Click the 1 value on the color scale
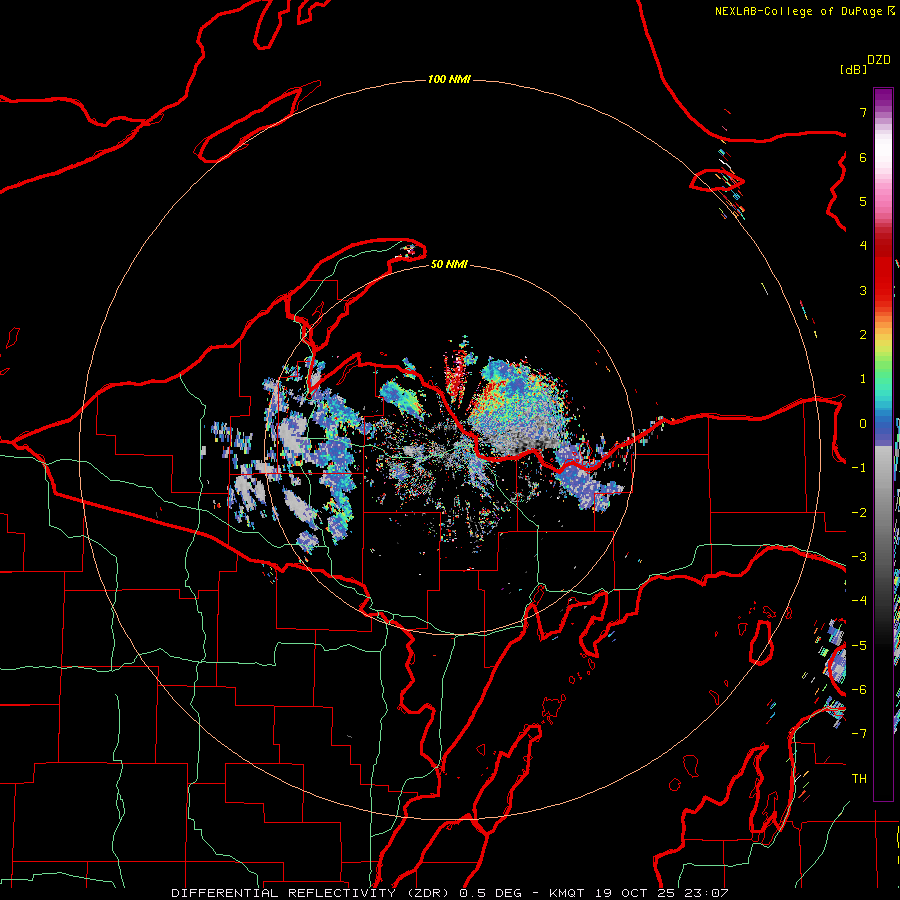Image resolution: width=900 pixels, height=900 pixels. click(863, 379)
